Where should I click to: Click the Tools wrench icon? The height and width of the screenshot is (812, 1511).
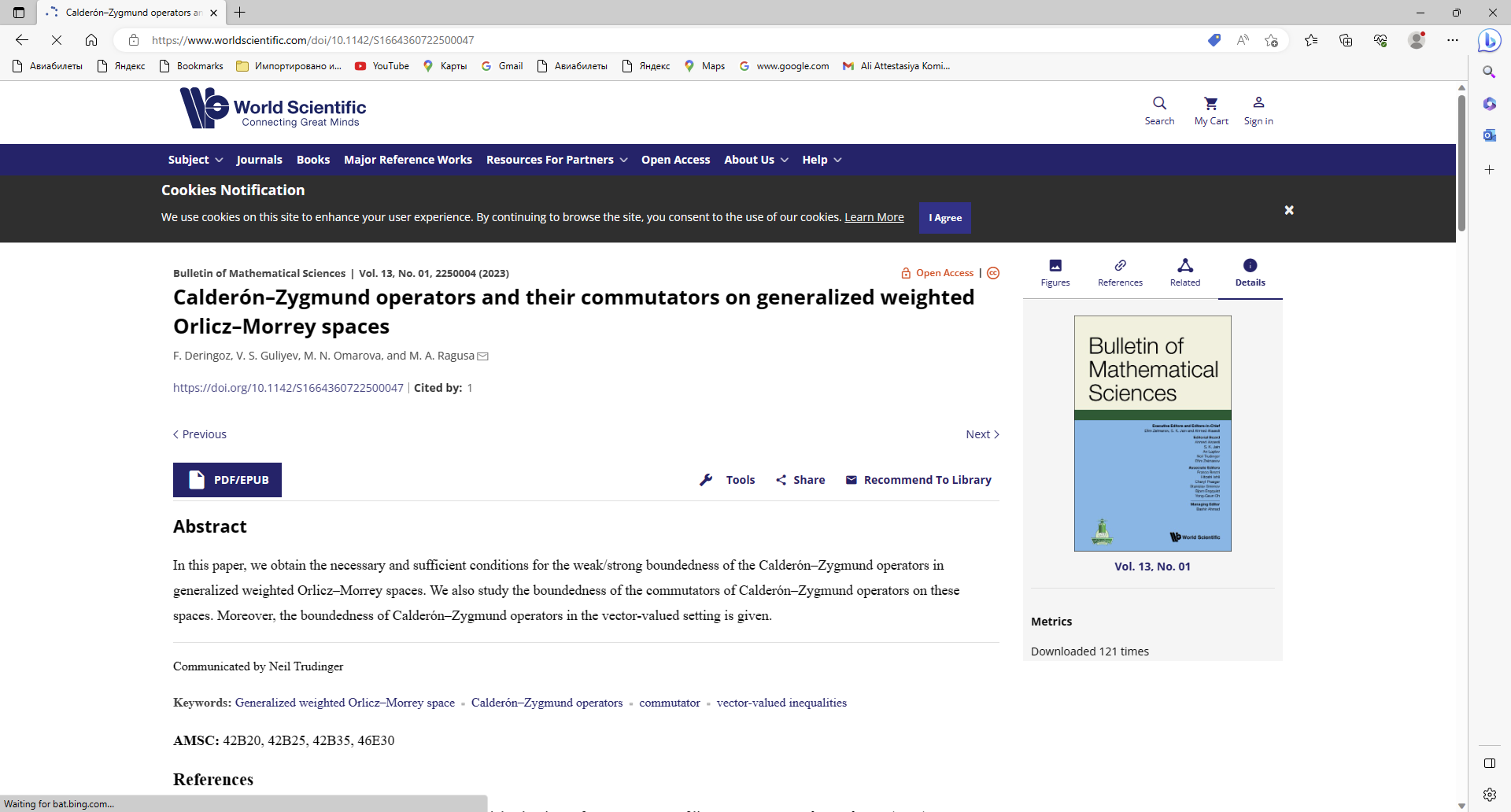[706, 480]
